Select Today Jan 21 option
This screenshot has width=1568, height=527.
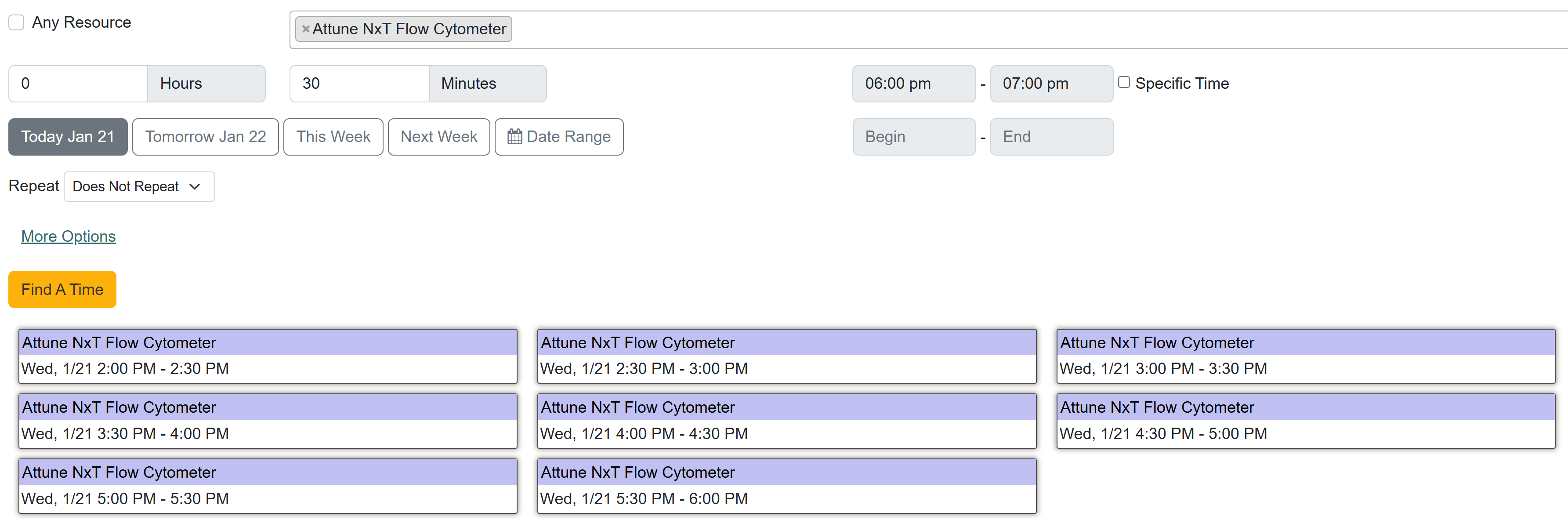point(68,136)
